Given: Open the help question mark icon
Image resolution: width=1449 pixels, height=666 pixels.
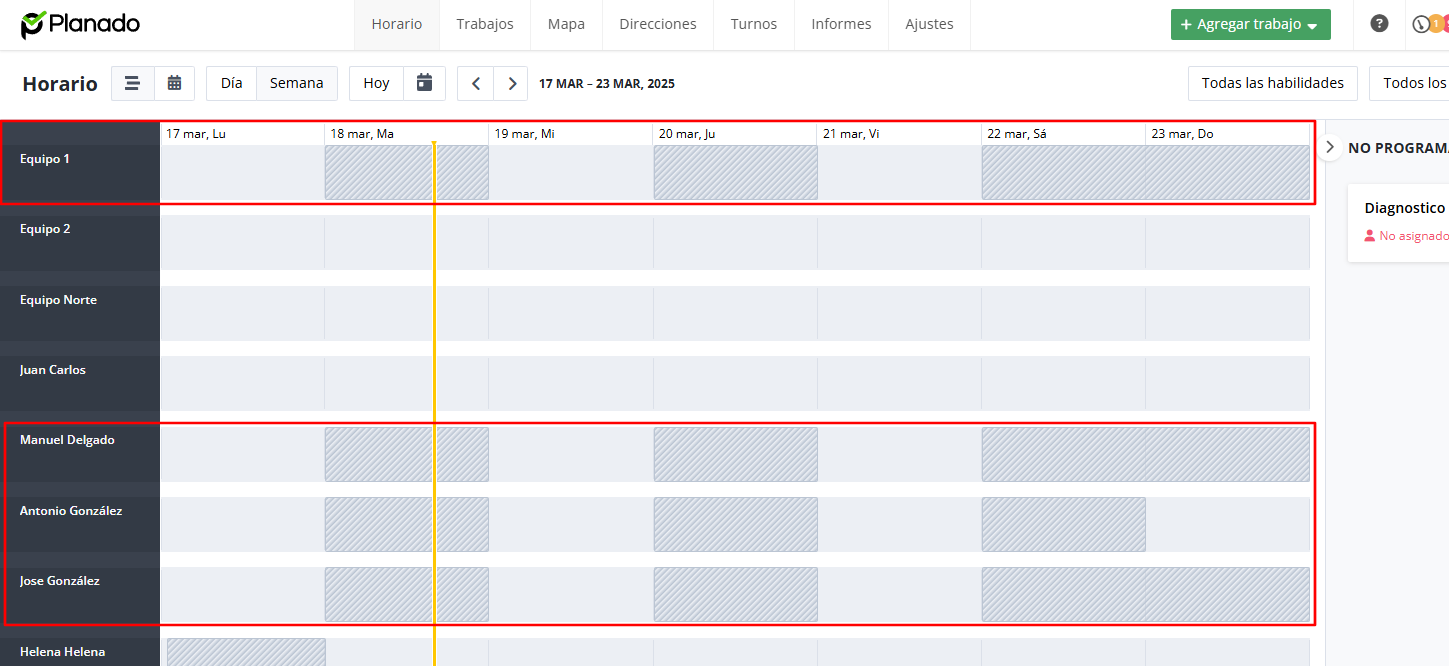Looking at the screenshot, I should point(1379,24).
